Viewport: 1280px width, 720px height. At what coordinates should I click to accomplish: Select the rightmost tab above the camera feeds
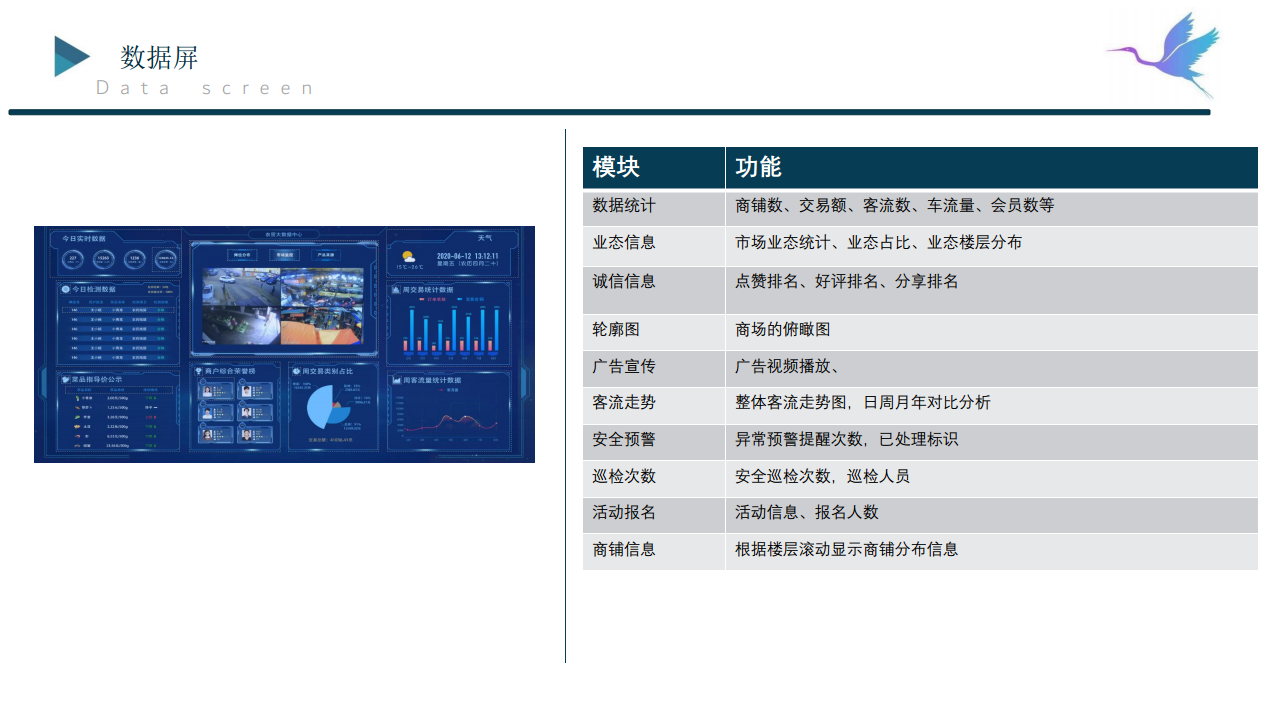click(x=325, y=255)
